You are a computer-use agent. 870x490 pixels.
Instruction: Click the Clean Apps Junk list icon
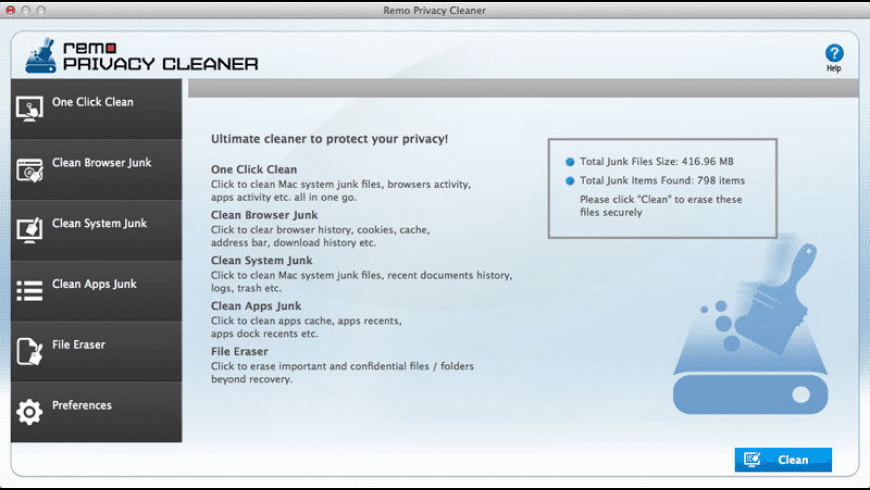29,291
